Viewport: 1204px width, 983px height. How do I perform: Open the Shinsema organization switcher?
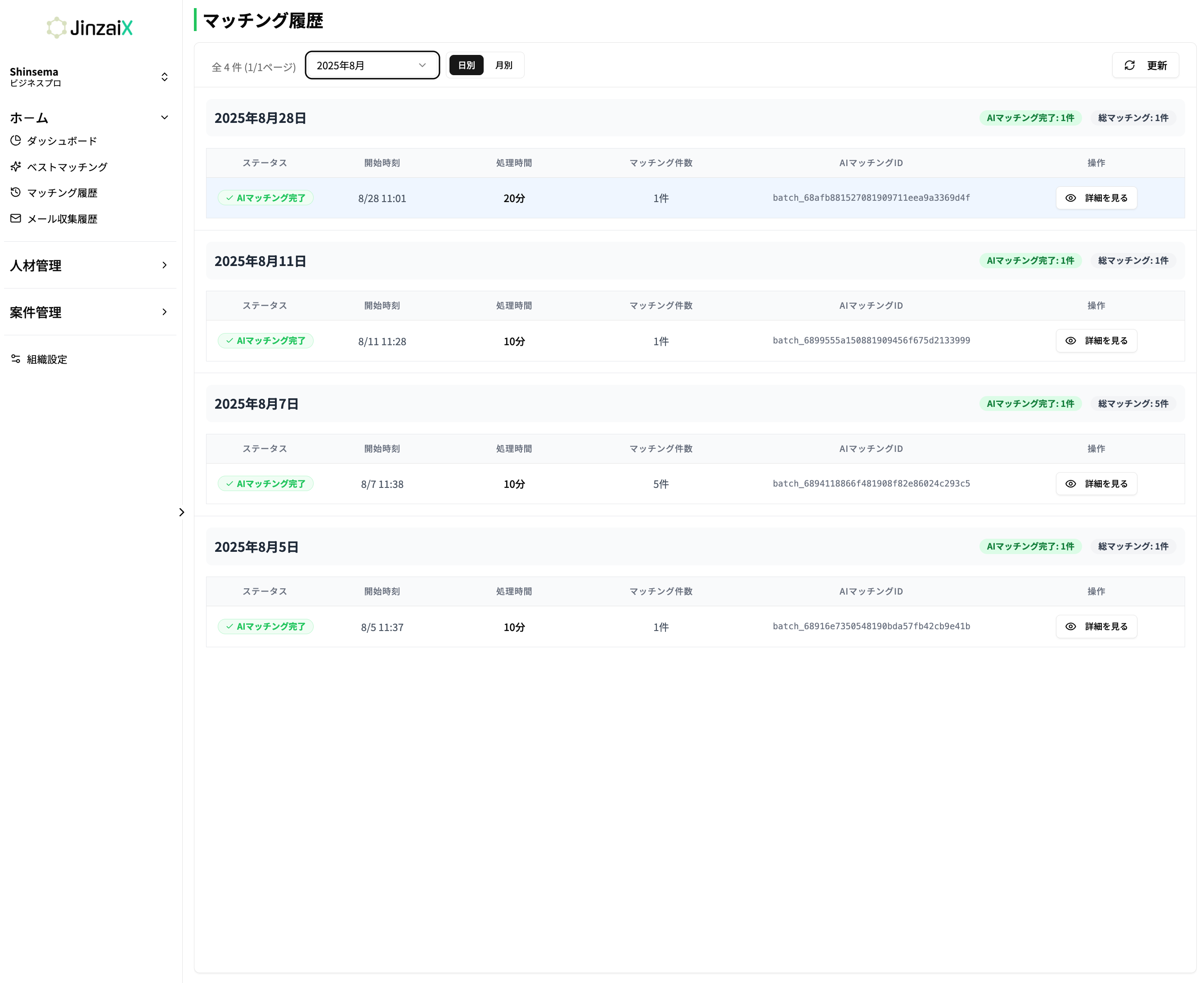coord(90,77)
